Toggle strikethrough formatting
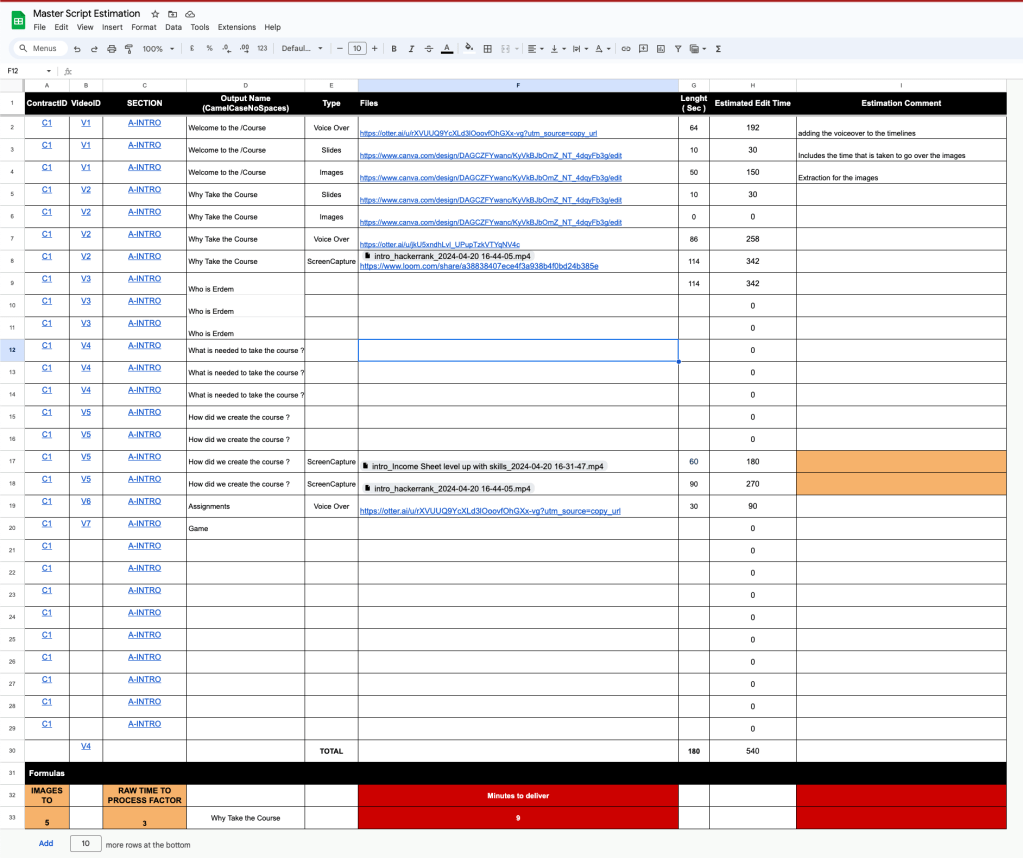This screenshot has height=858, width=1023. click(x=429, y=49)
